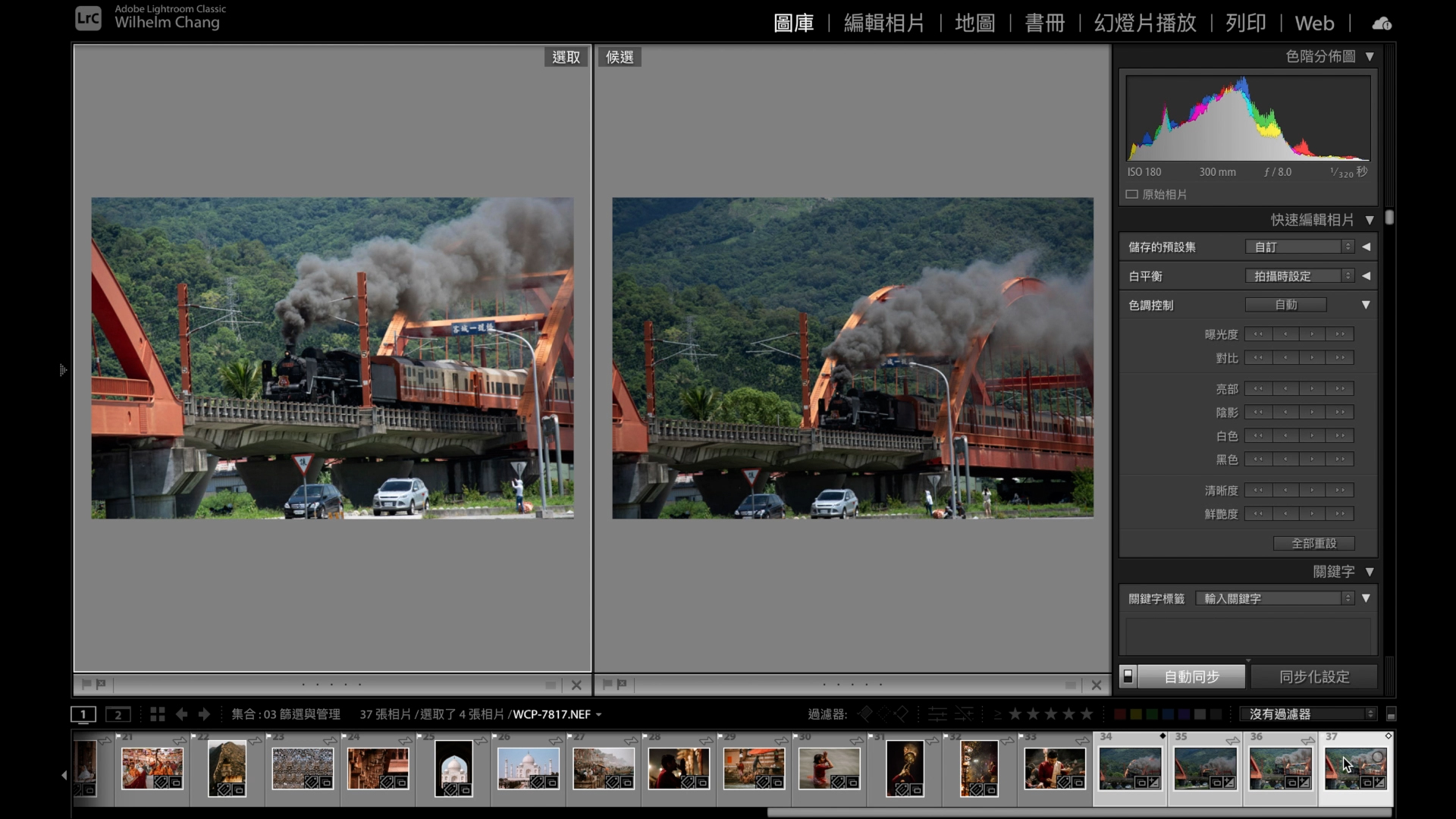Filter by unedited status icon

pyautogui.click(x=964, y=714)
